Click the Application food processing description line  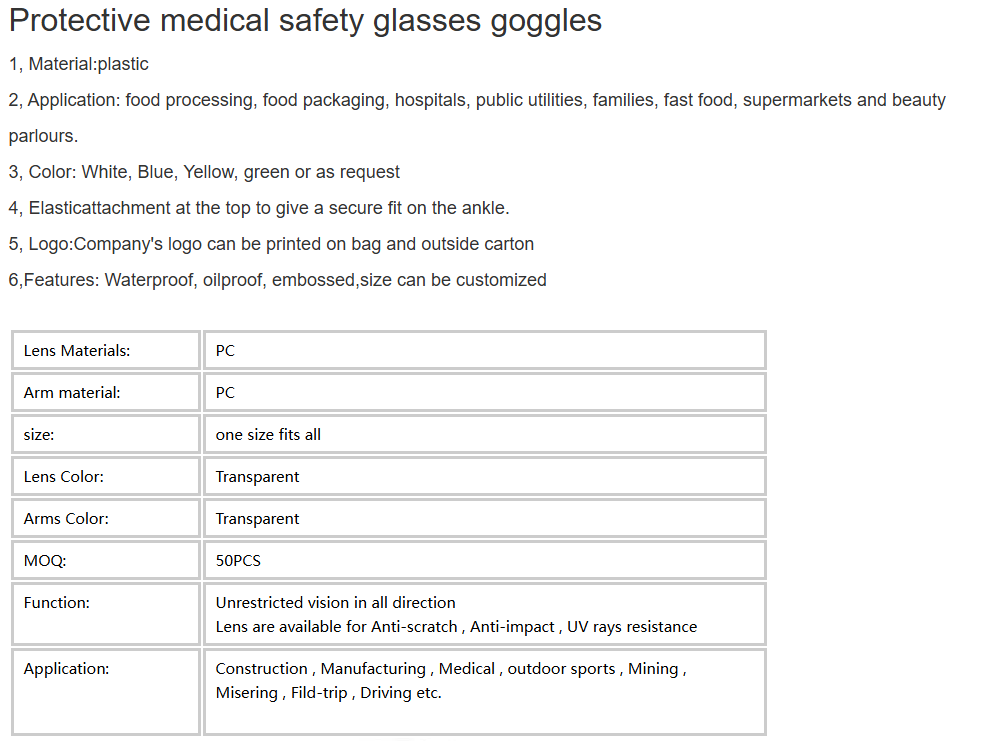click(x=477, y=118)
